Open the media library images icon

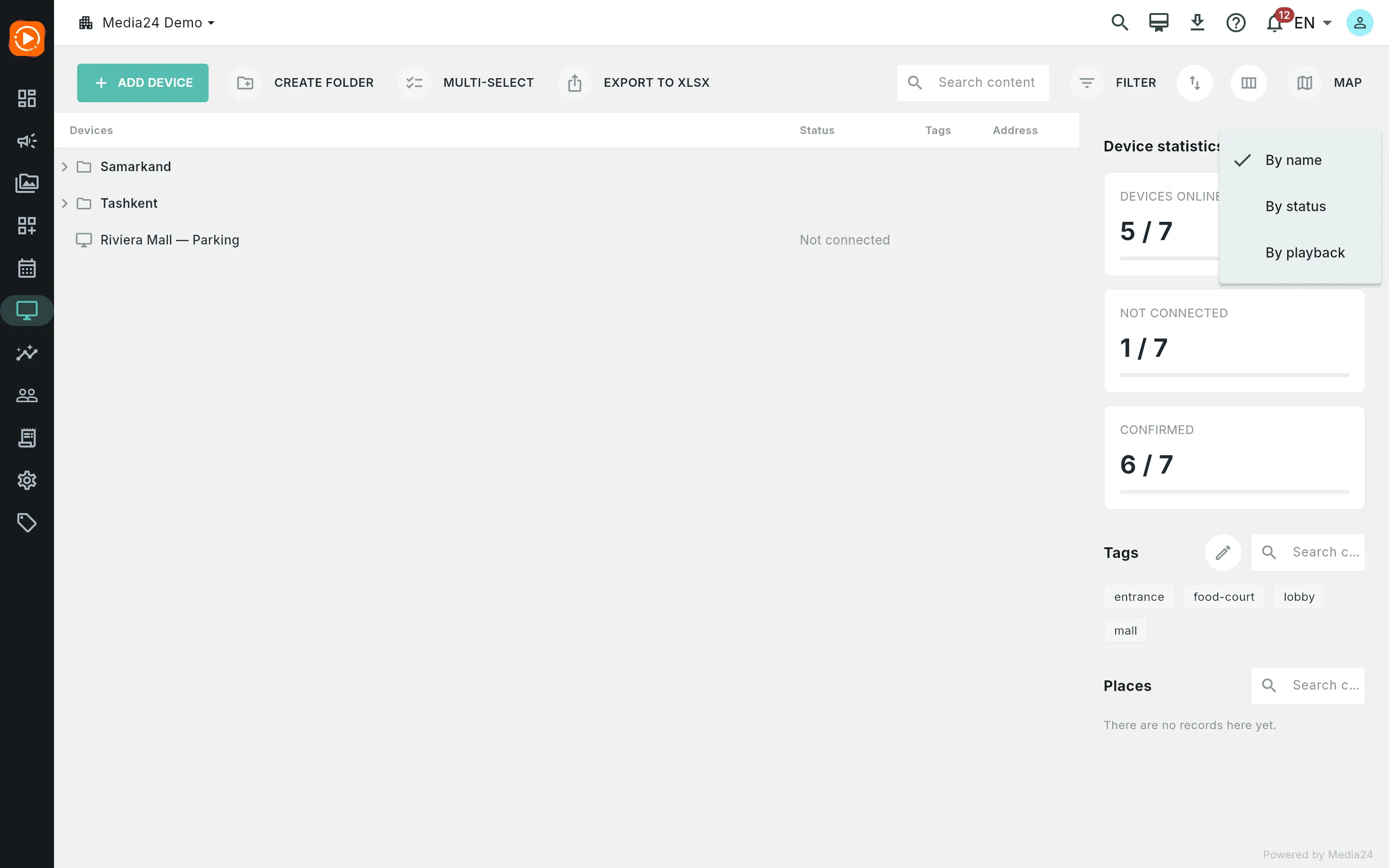click(27, 183)
